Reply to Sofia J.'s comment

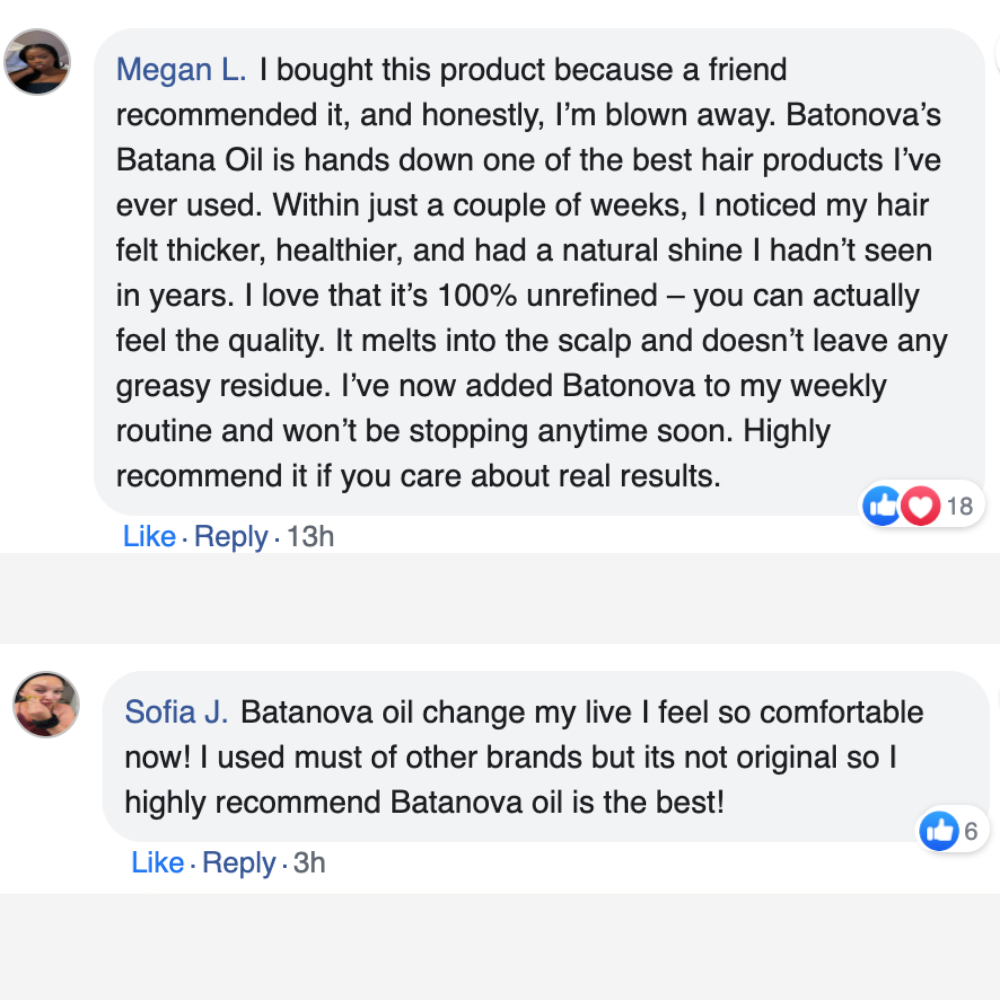tap(239, 863)
